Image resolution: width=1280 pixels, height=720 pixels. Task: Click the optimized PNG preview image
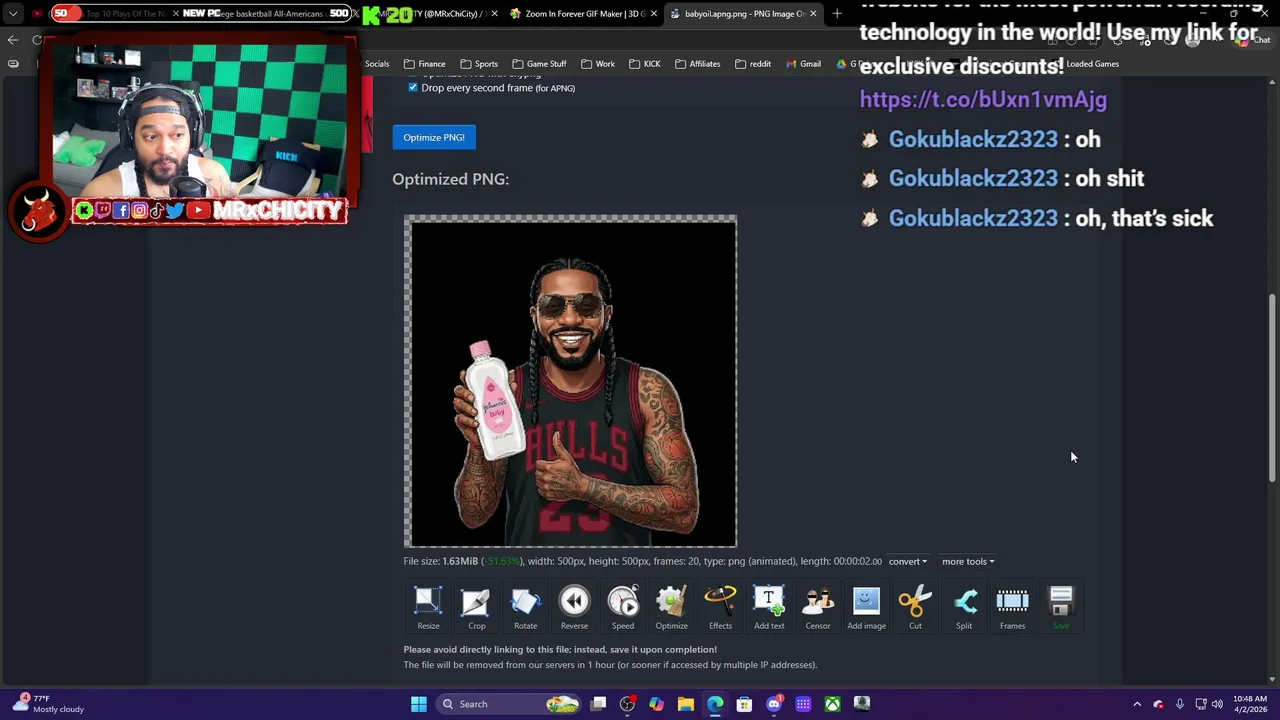coord(570,381)
